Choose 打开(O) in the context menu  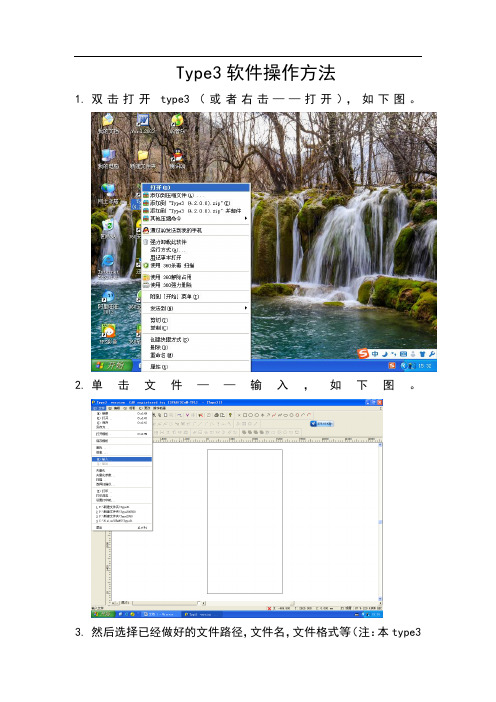196,187
